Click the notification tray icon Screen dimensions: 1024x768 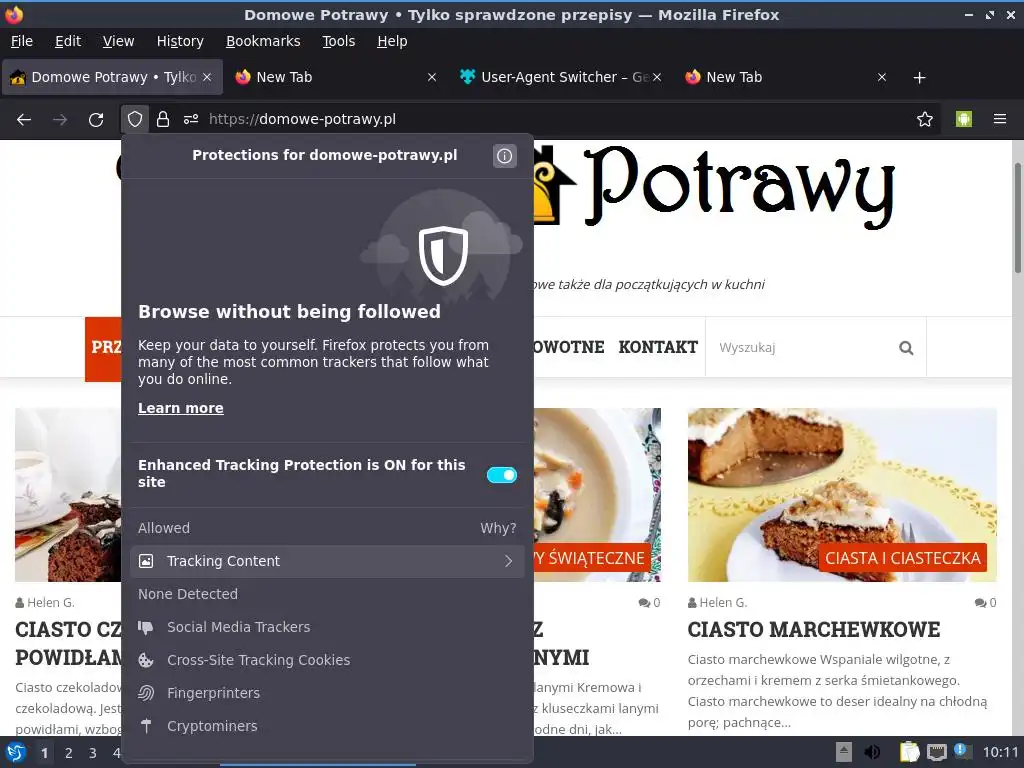(x=961, y=750)
